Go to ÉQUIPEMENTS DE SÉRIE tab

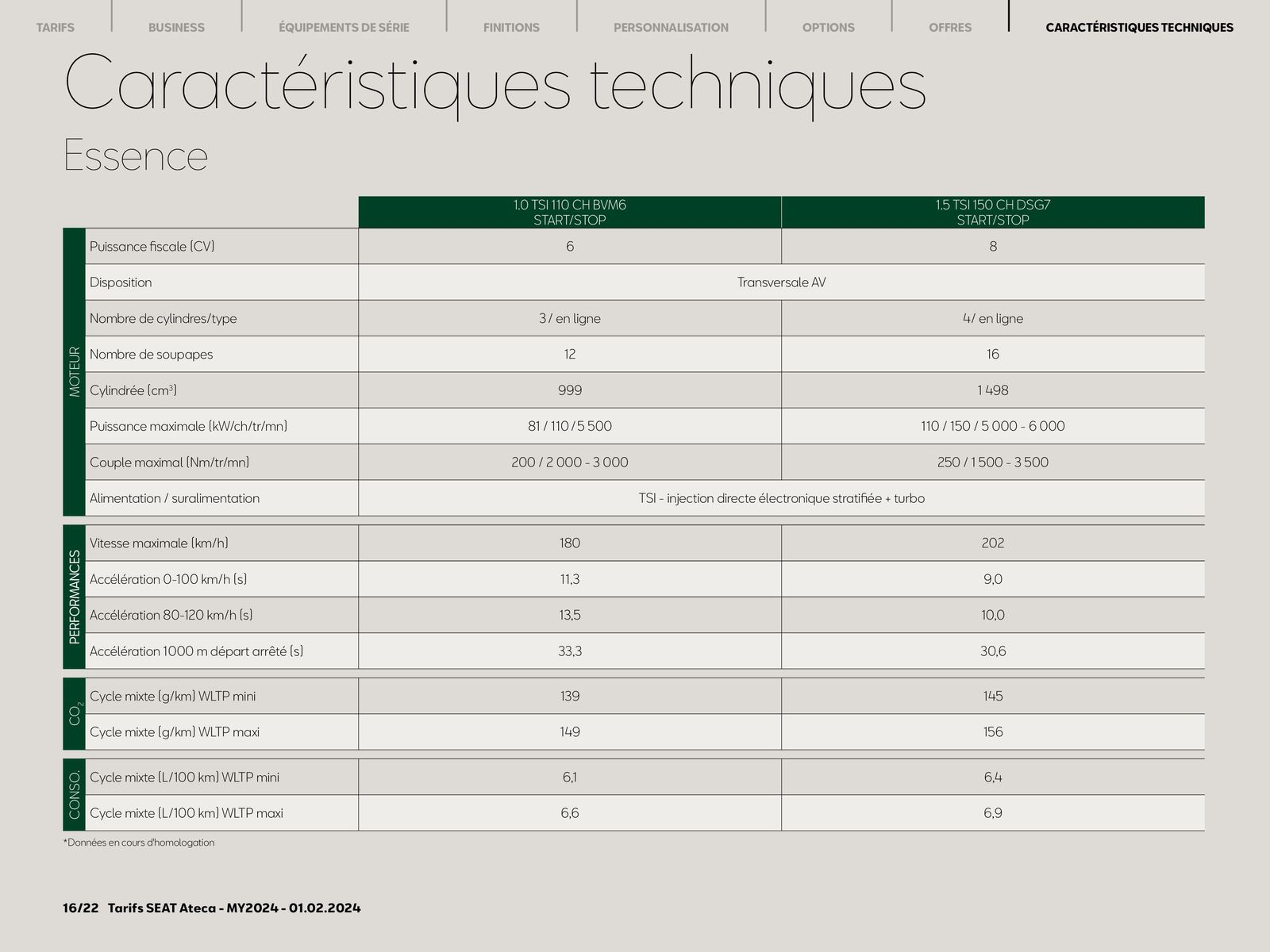coord(344,27)
